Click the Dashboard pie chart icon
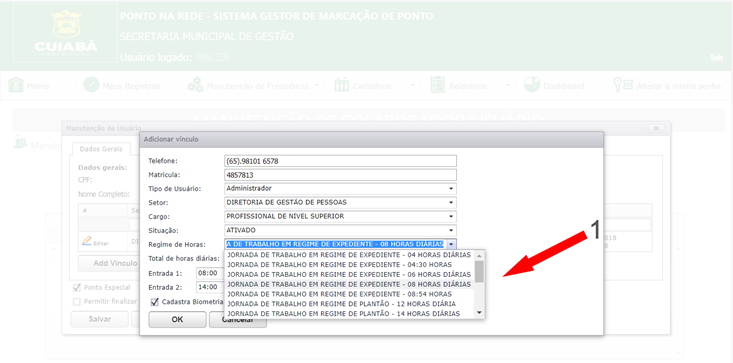The height and width of the screenshot is (363, 733). (532, 85)
